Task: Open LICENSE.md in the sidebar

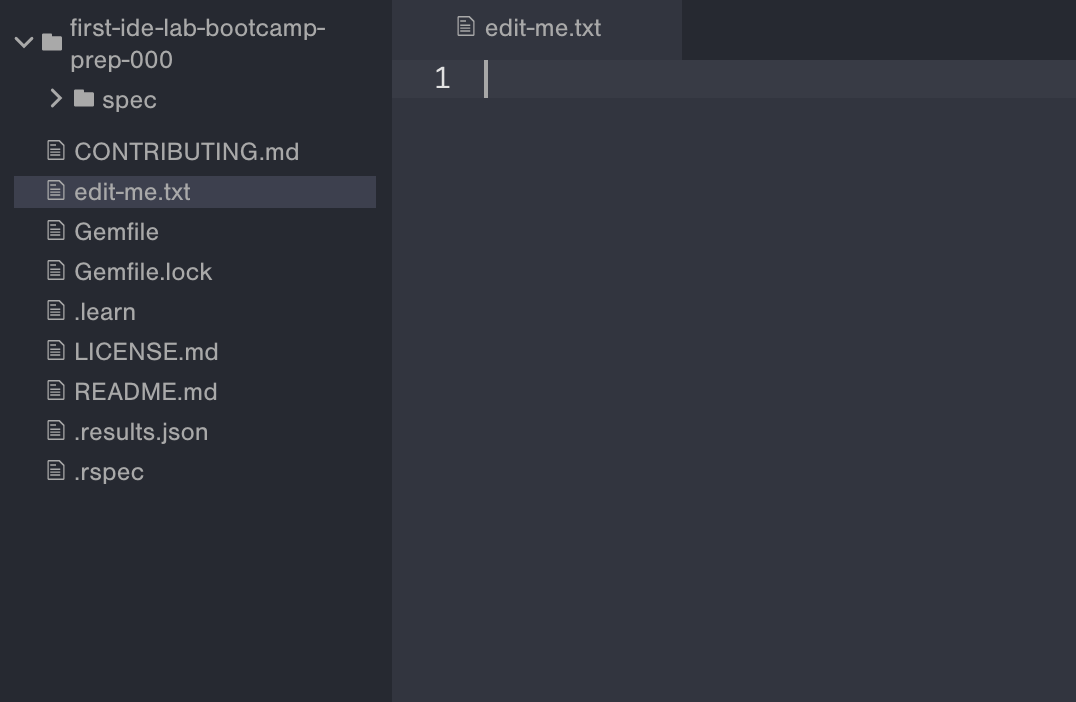Action: (146, 351)
